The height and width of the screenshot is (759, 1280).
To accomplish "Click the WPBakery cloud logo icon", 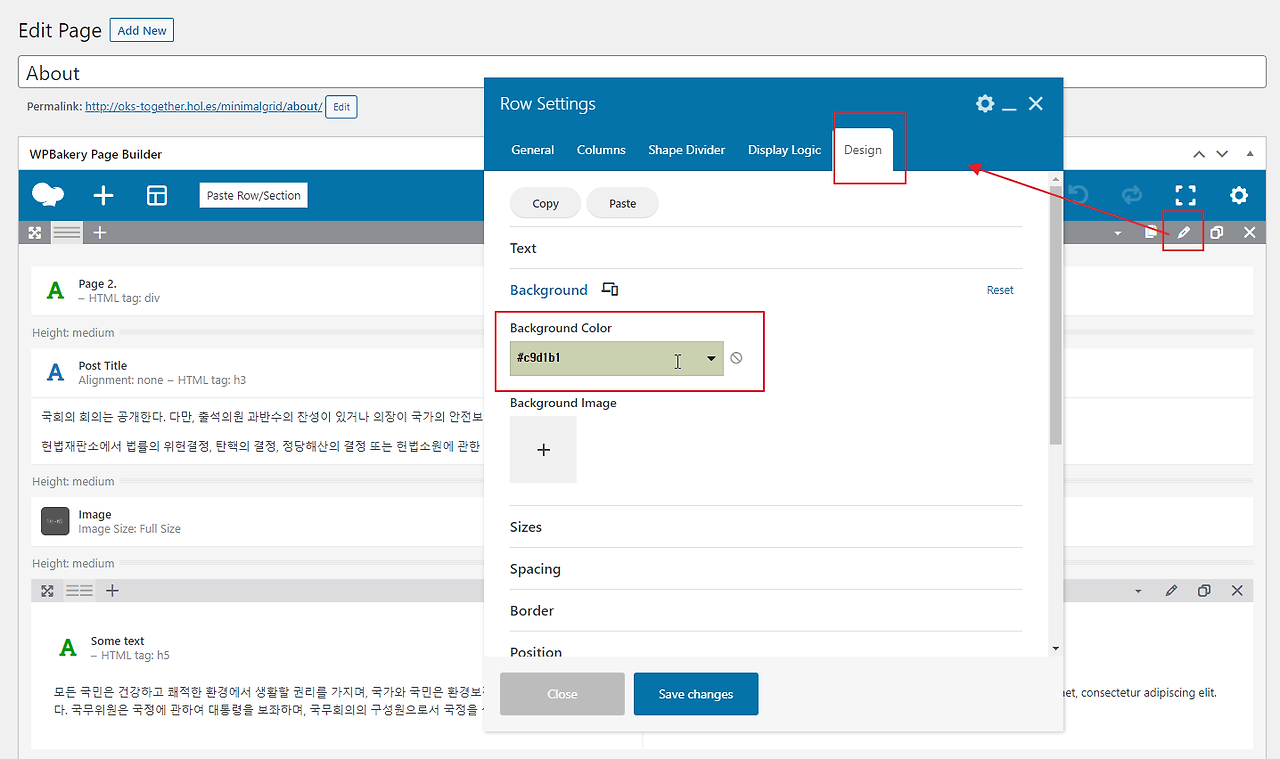I will (48, 195).
